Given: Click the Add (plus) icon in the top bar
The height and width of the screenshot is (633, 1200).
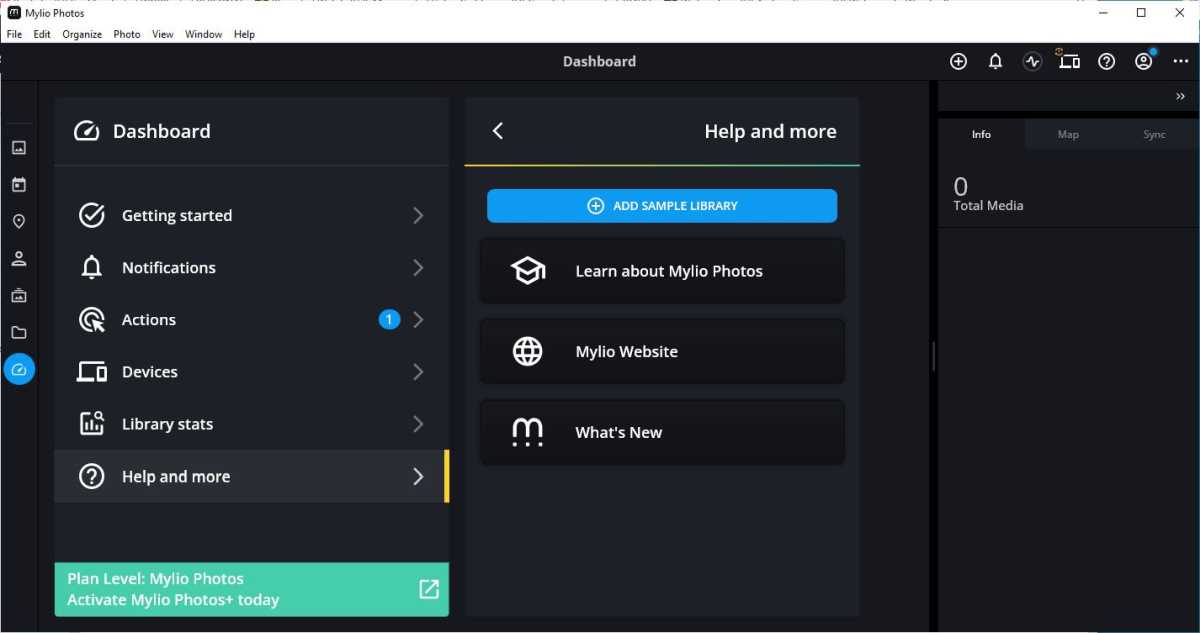Looking at the screenshot, I should pos(958,61).
